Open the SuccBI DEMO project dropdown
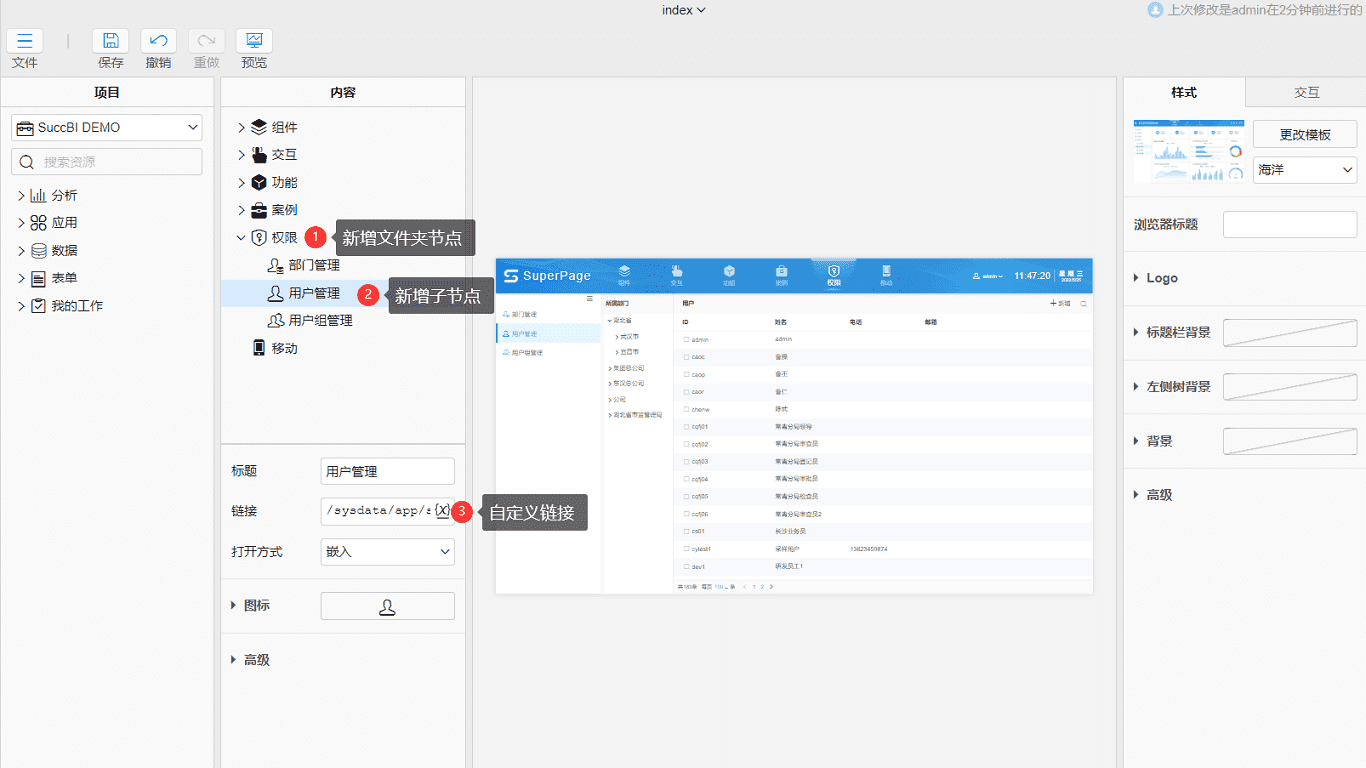 (x=107, y=128)
